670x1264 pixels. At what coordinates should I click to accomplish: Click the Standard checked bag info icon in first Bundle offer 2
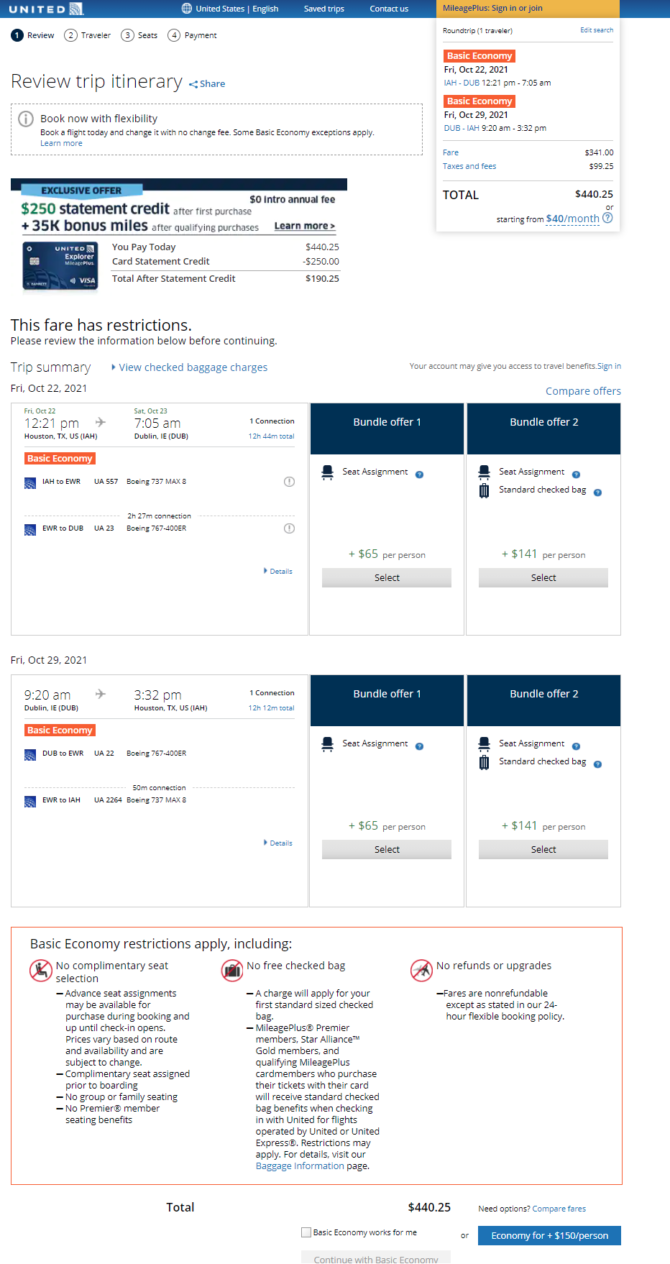(597, 492)
